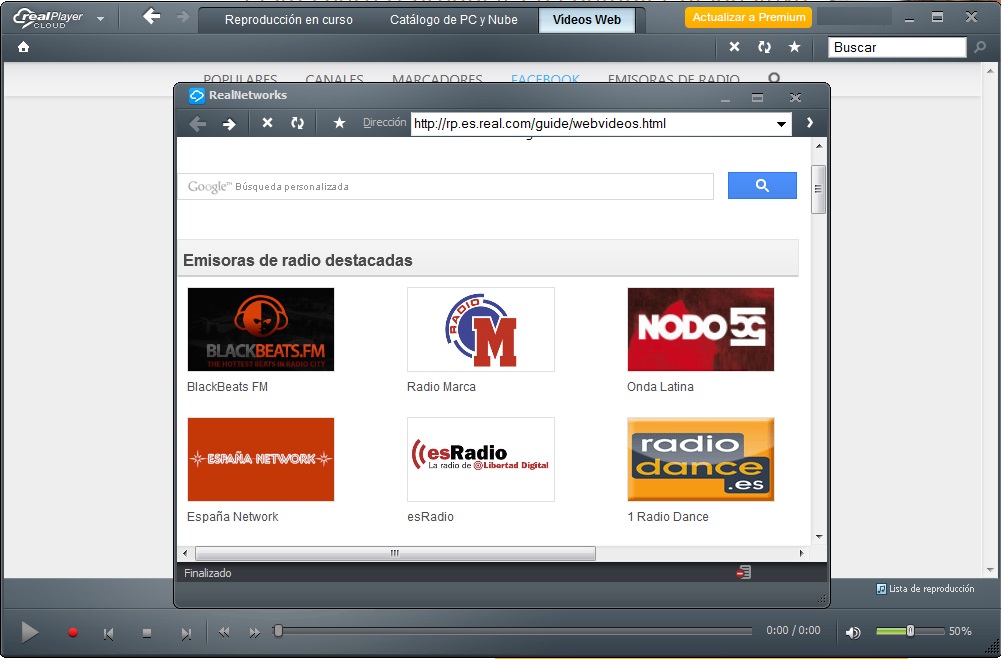The height and width of the screenshot is (659, 1001).
Task: Bookmark with the star in the main RealPlayer toolbar
Action: tap(795, 47)
